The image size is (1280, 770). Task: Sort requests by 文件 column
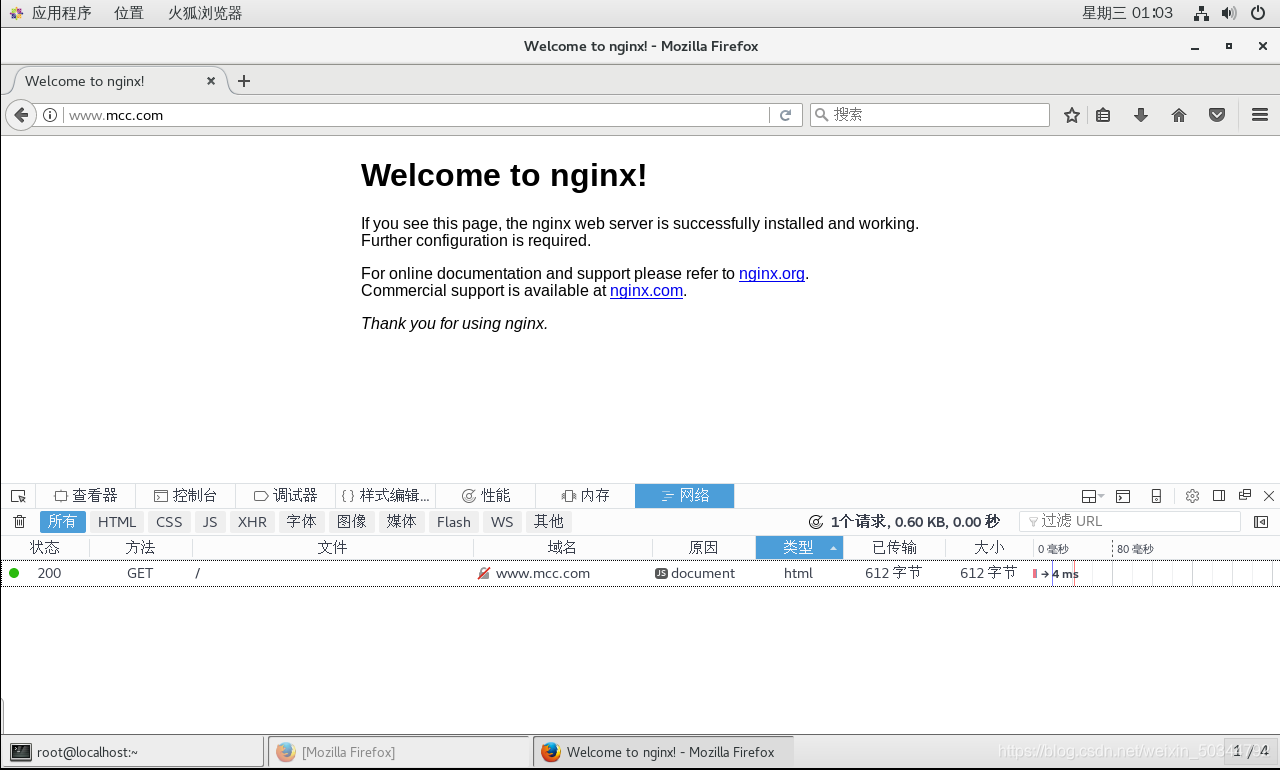click(333, 548)
